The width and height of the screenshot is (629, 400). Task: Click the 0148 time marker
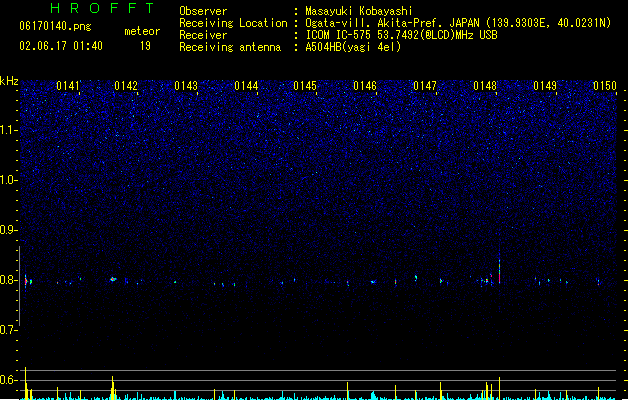(485, 86)
